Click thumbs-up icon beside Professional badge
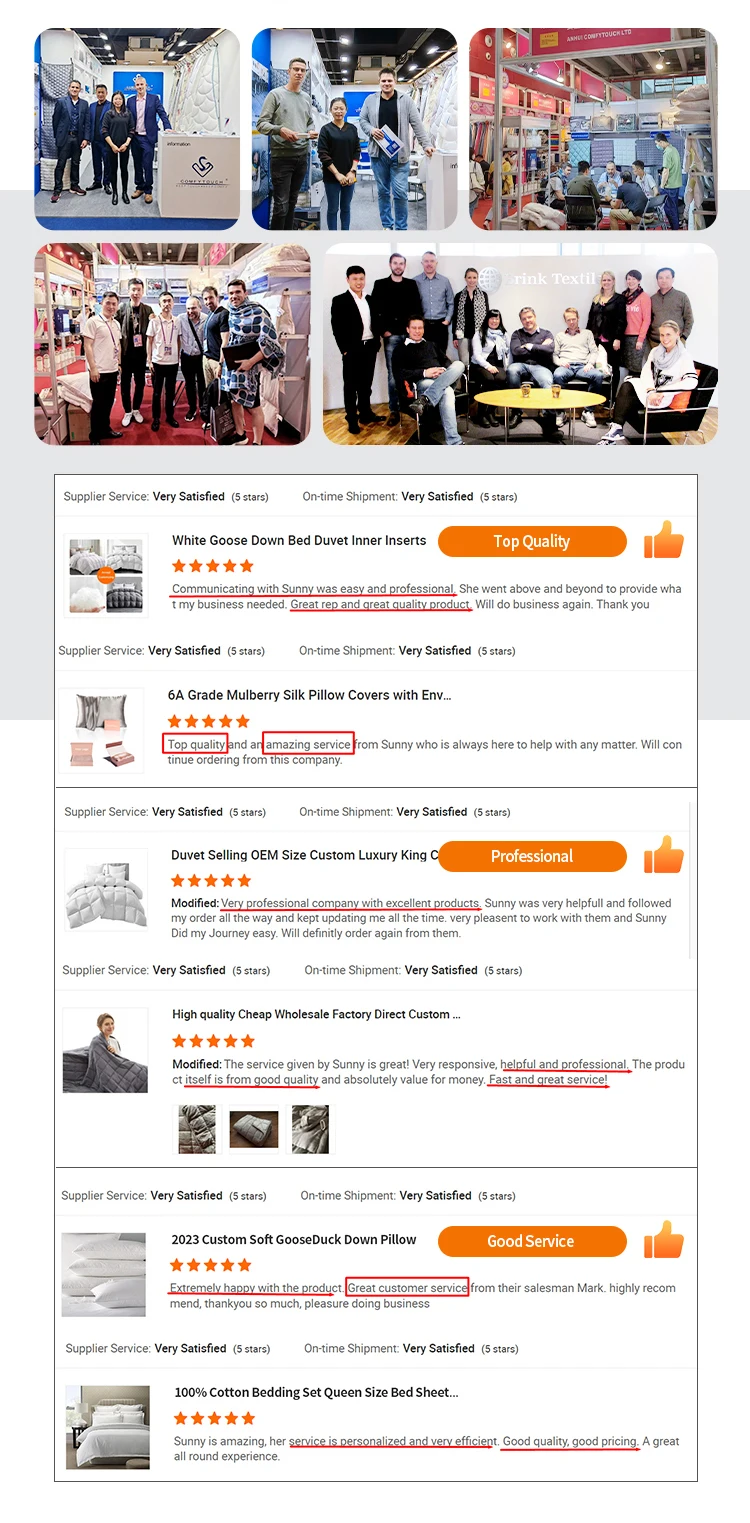Viewport: 750px width, 1523px height. 664,855
